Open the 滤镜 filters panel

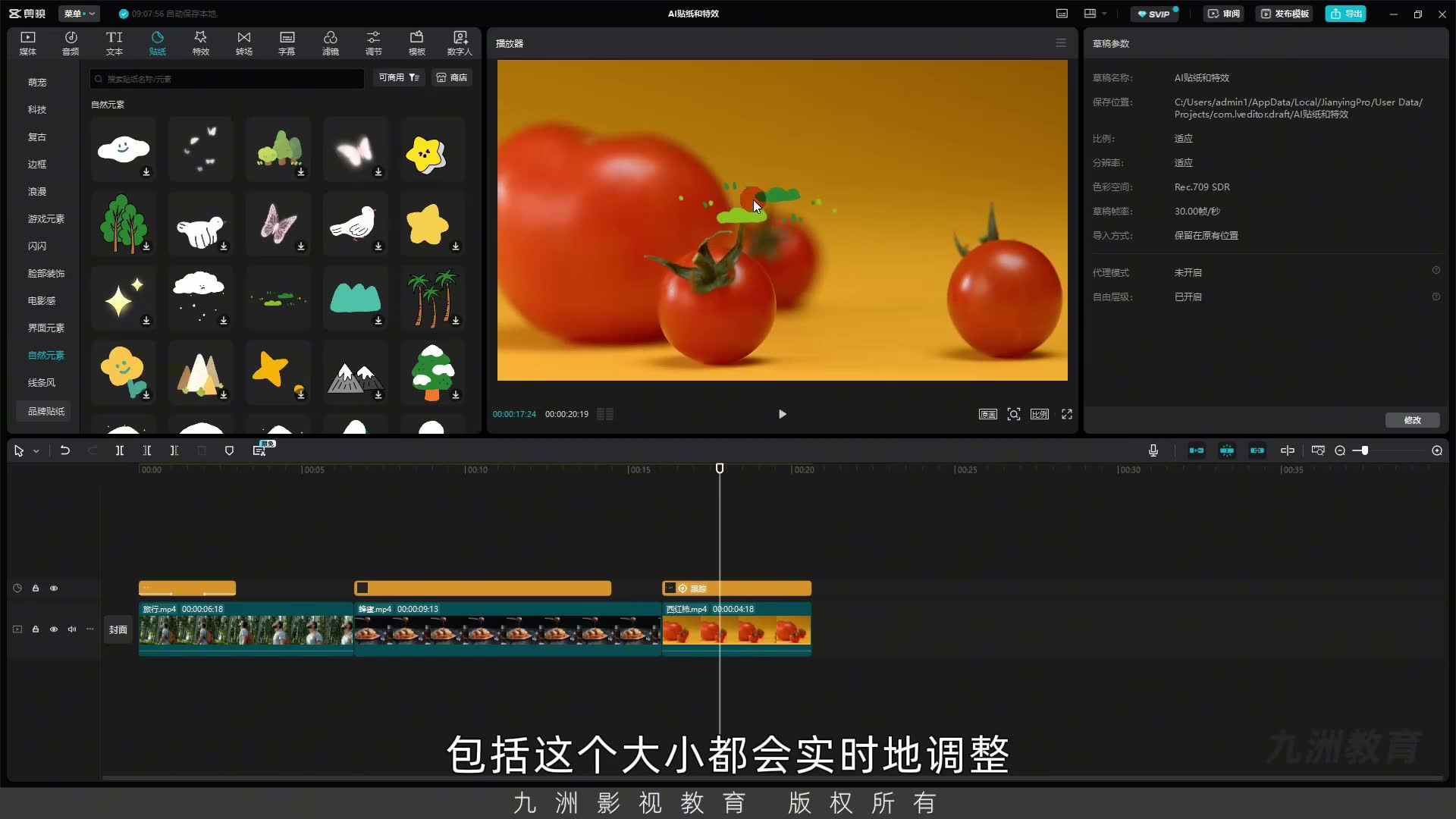(x=330, y=43)
